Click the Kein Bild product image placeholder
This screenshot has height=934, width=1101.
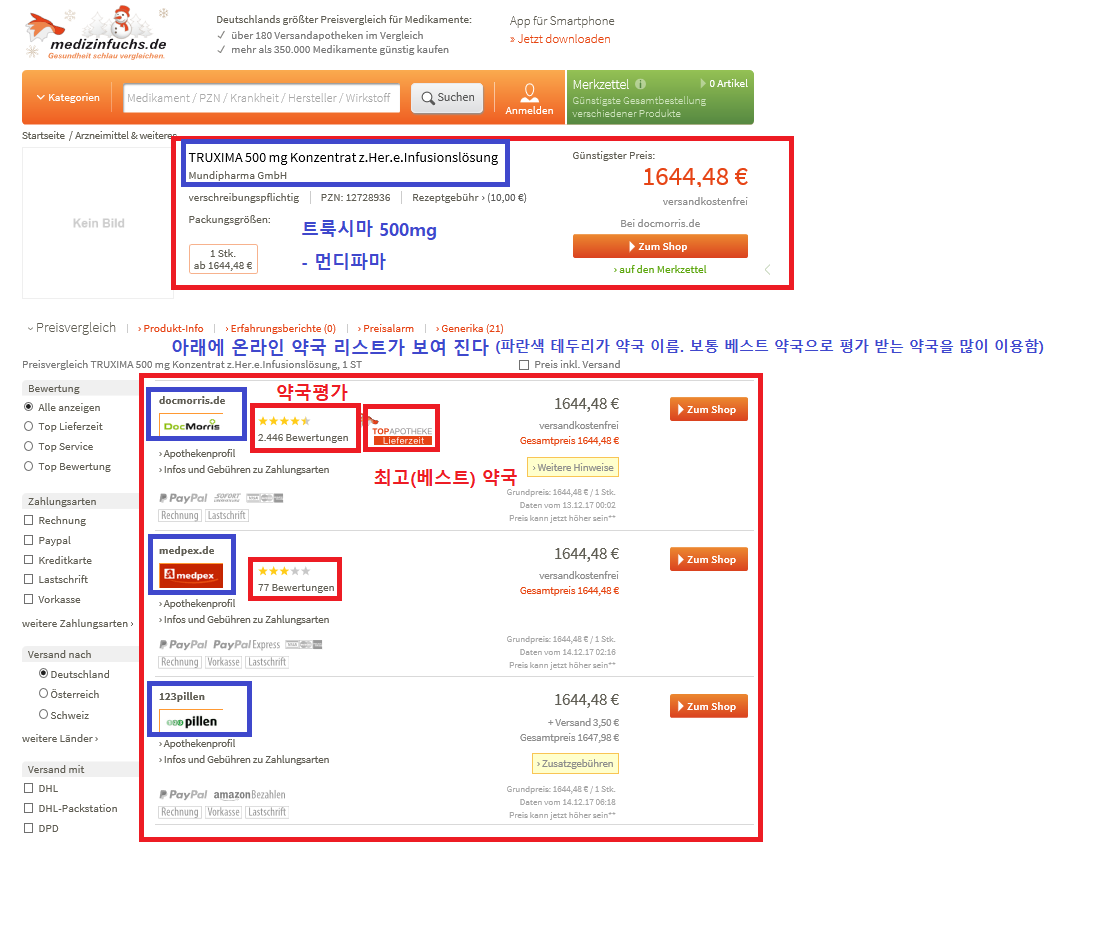(x=98, y=223)
